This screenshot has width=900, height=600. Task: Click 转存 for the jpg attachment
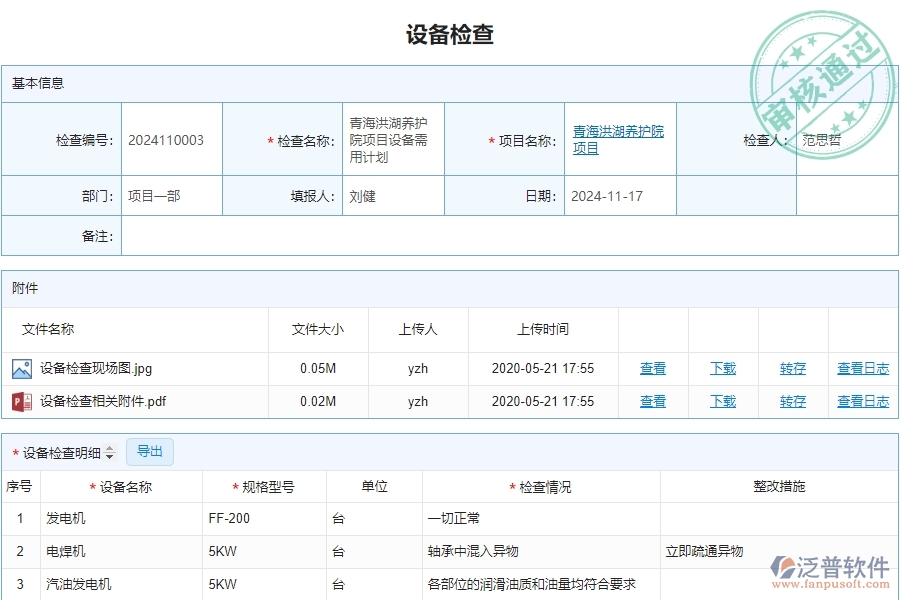792,368
